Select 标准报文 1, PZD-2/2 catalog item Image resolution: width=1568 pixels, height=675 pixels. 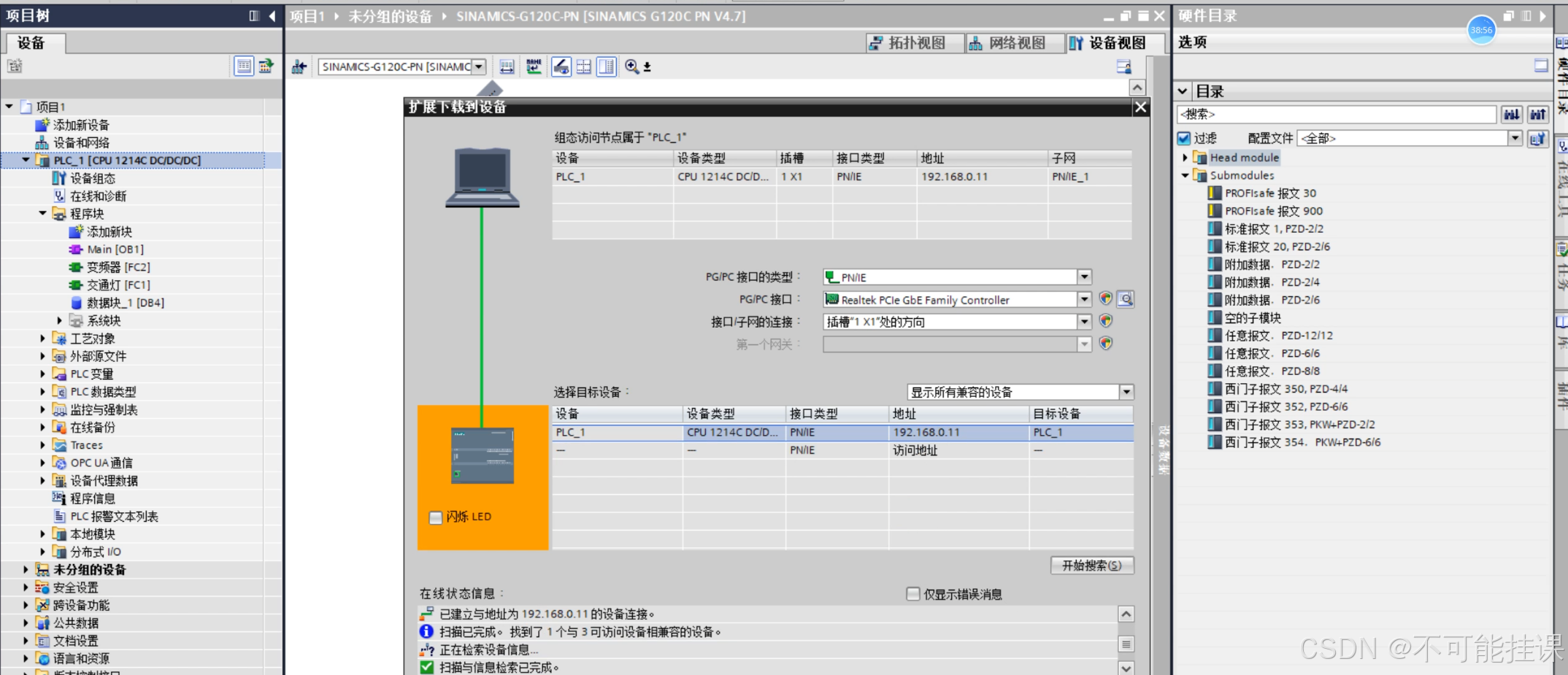click(x=1273, y=229)
